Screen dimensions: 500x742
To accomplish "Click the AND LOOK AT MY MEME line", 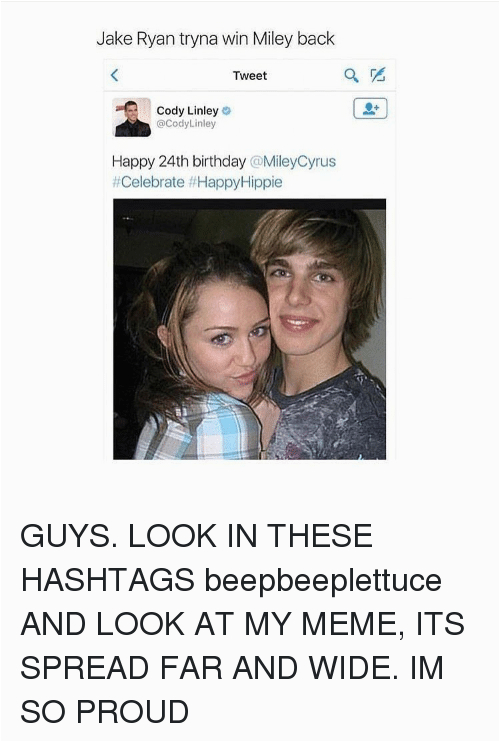I will [242, 624].
